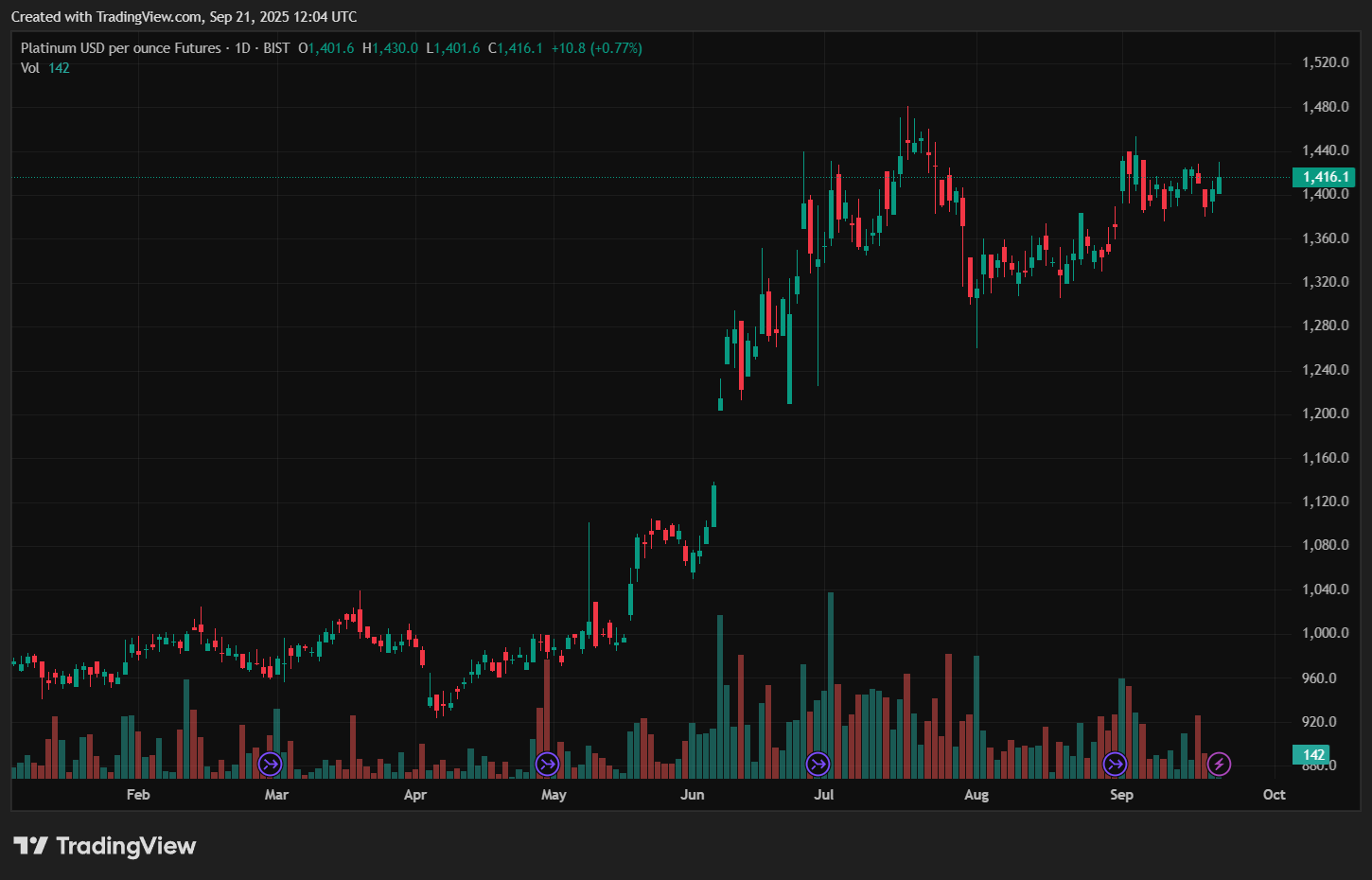1372x880 pixels.
Task: Click the Oct label on time axis
Action: (x=1274, y=795)
